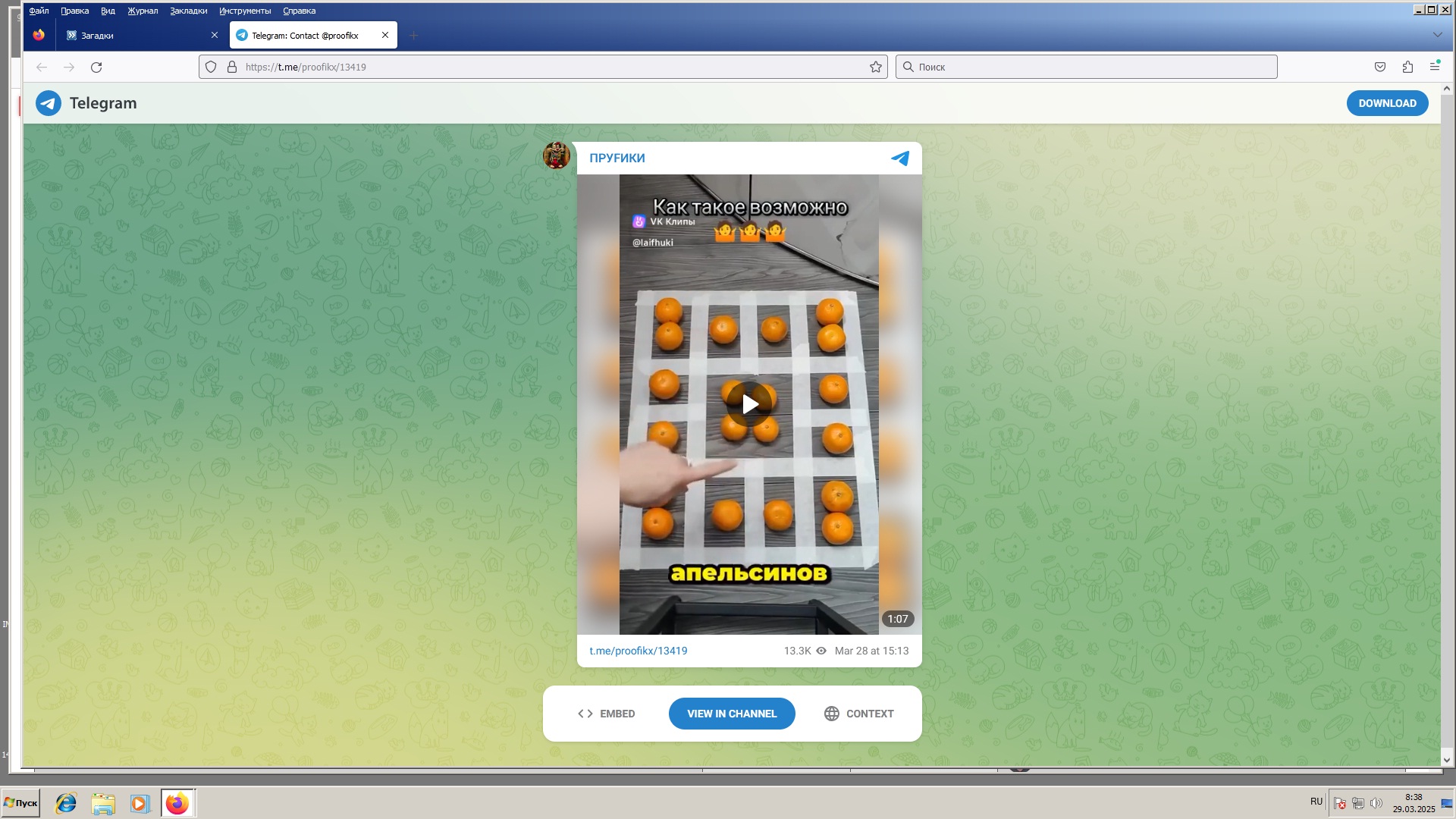Open the extensions puzzle icon
The width and height of the screenshot is (1456, 819).
(1407, 67)
